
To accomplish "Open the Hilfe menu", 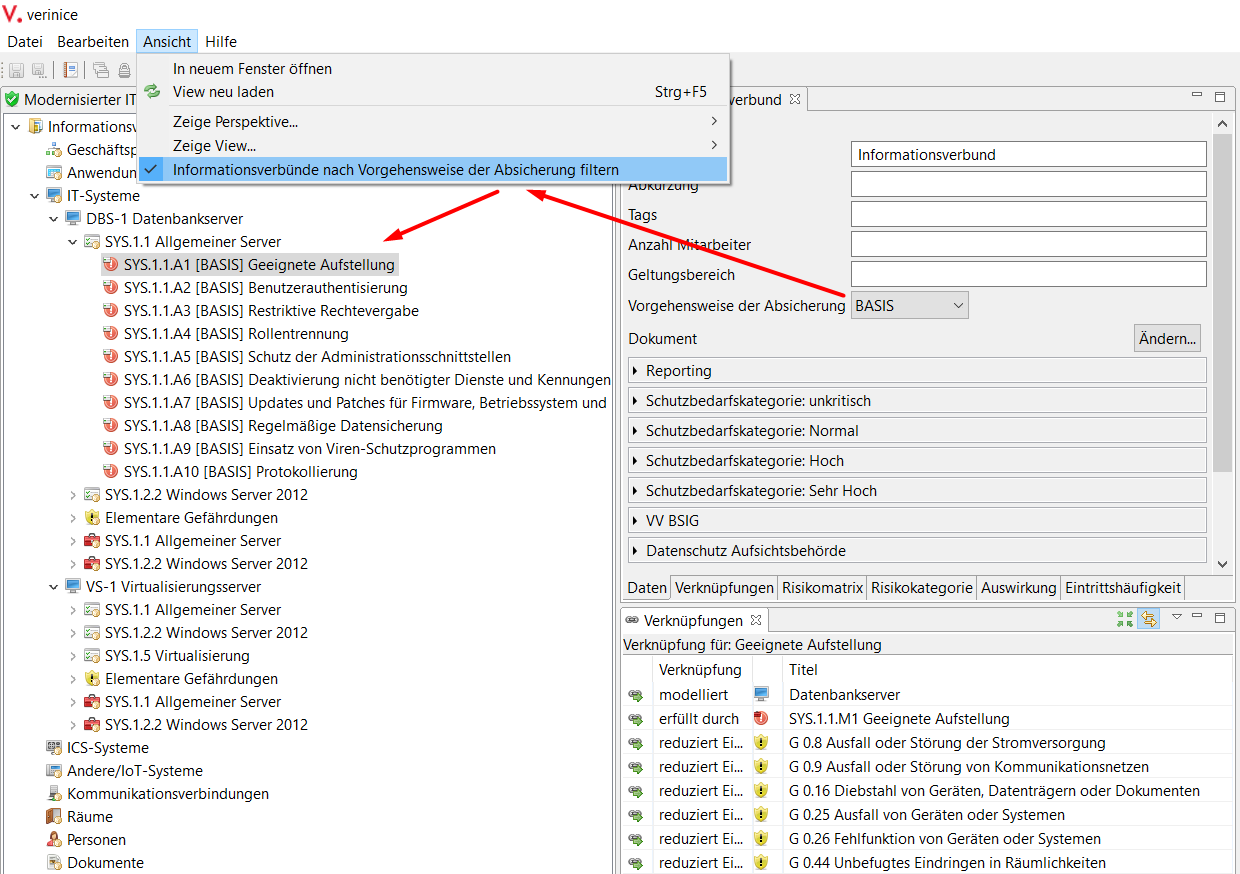I will pyautogui.click(x=221, y=42).
